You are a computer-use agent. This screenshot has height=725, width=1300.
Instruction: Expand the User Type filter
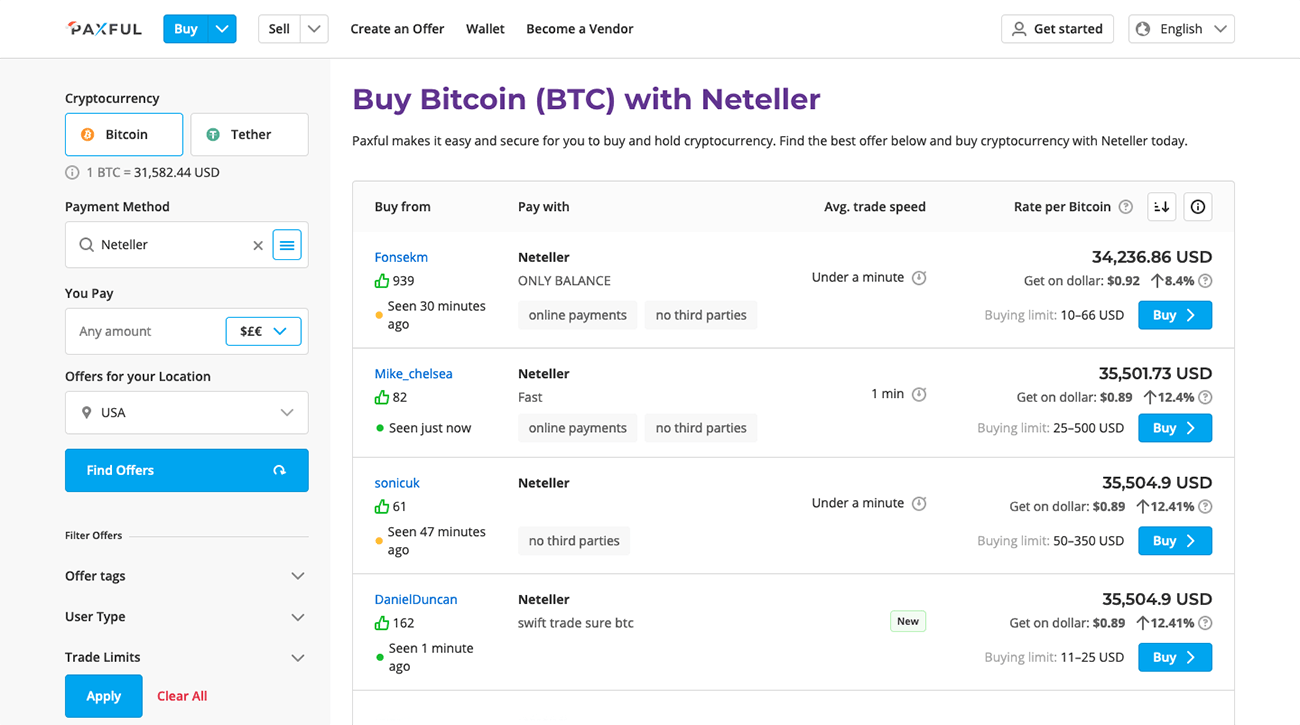[186, 617]
